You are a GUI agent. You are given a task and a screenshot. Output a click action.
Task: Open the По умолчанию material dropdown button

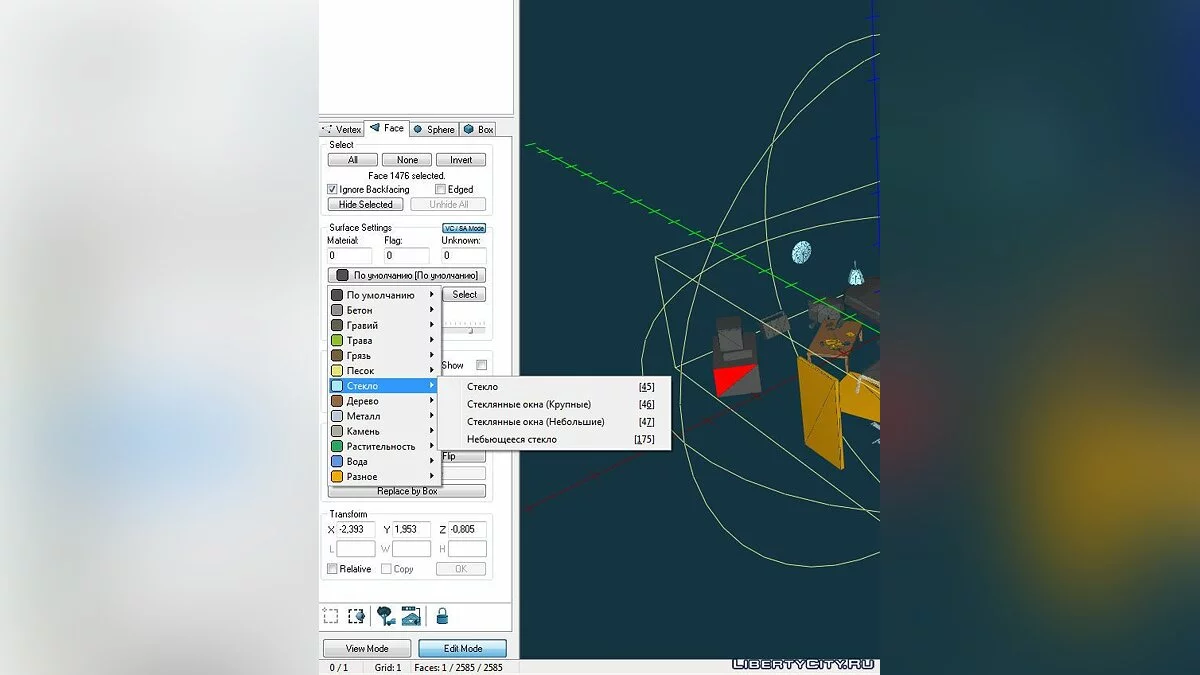point(407,275)
